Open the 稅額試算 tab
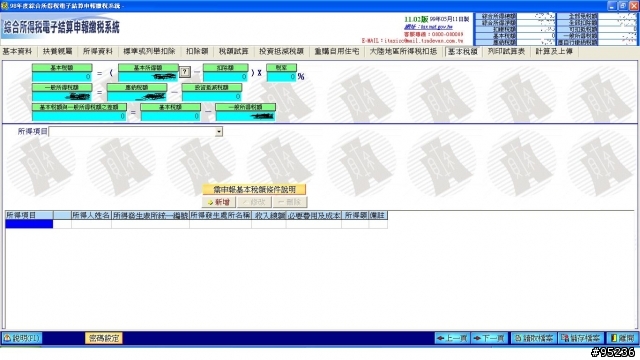640x360 pixels. point(233,51)
